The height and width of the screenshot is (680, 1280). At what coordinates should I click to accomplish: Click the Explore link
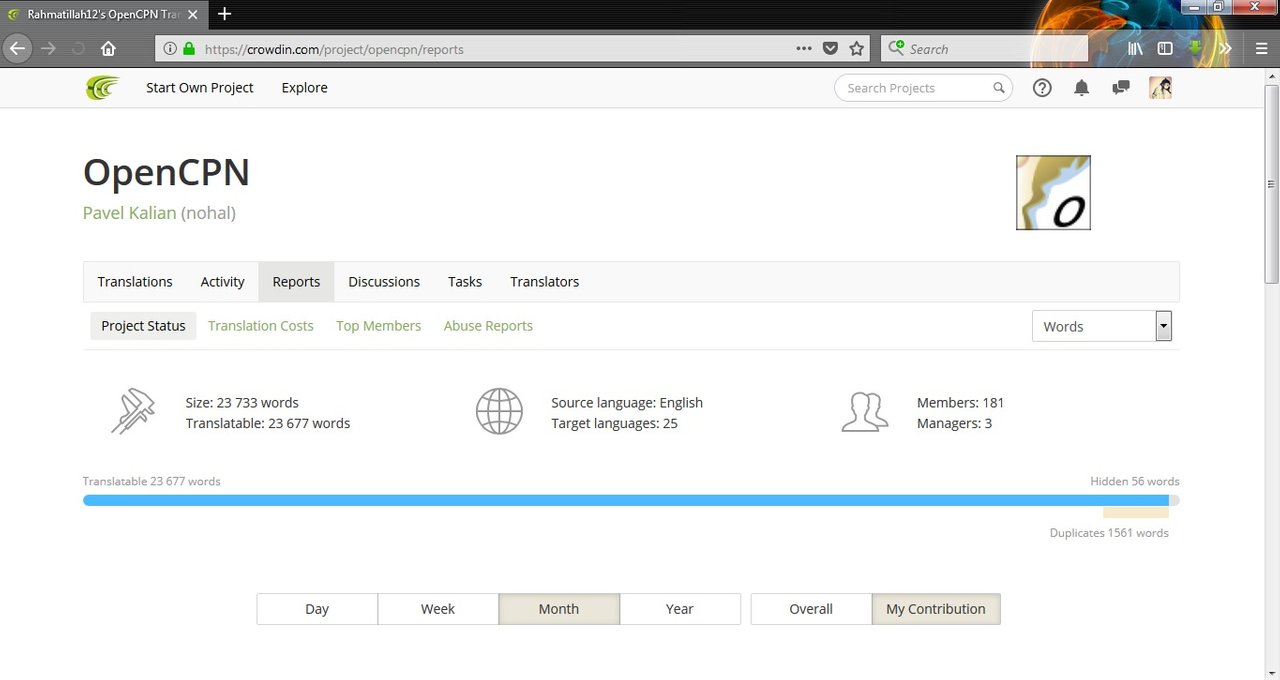[304, 88]
